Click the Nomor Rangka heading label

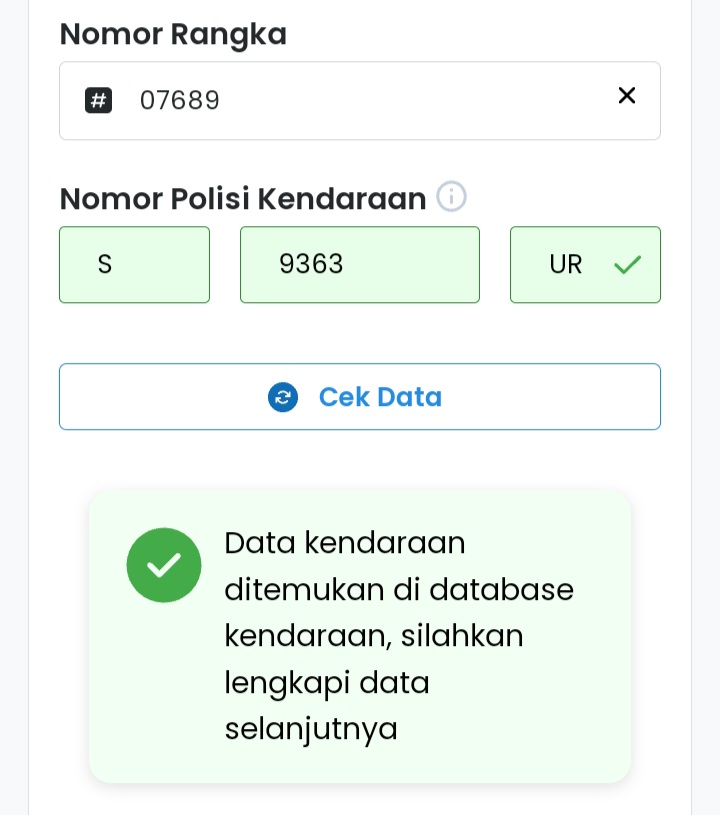(x=173, y=34)
